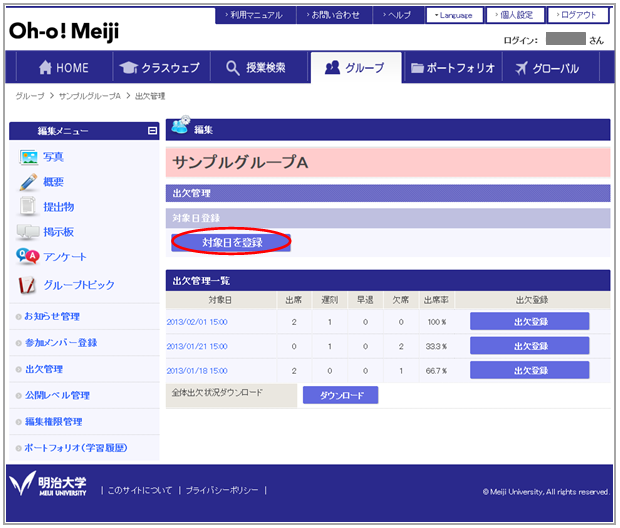Click the グローバル airplane icon
The image size is (620, 528).
(x=521, y=68)
